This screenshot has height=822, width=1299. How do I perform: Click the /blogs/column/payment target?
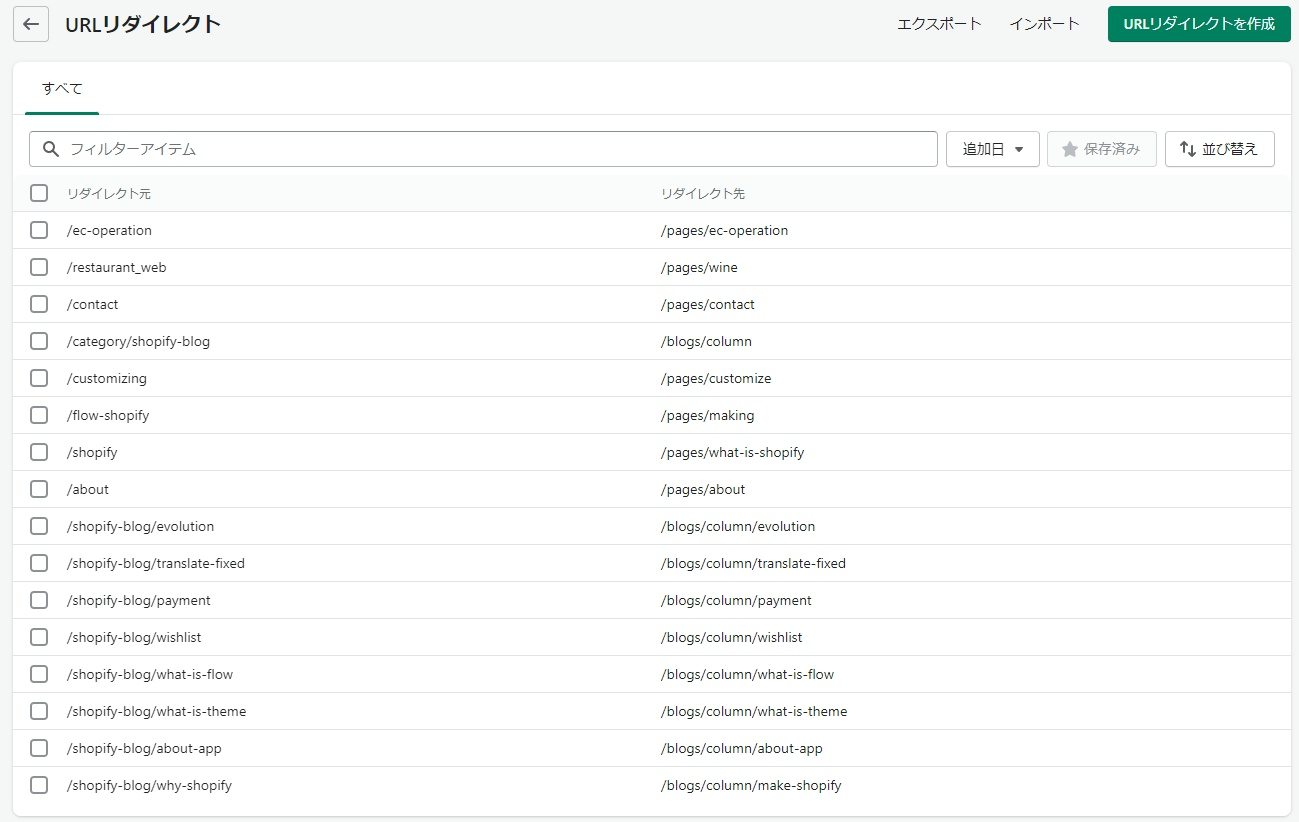(736, 600)
